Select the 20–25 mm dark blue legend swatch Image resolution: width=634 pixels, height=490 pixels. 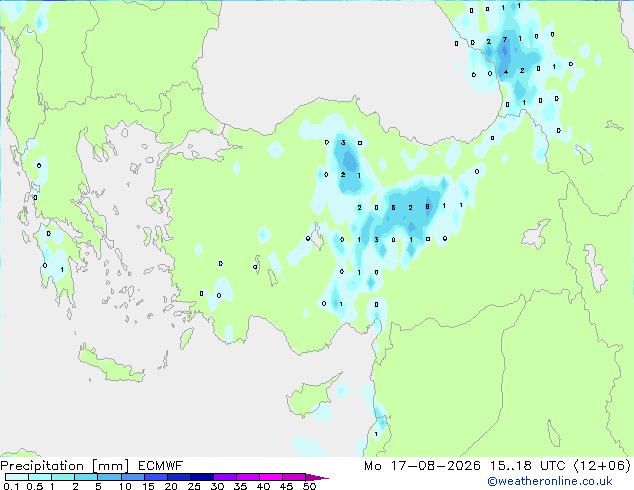178,477
